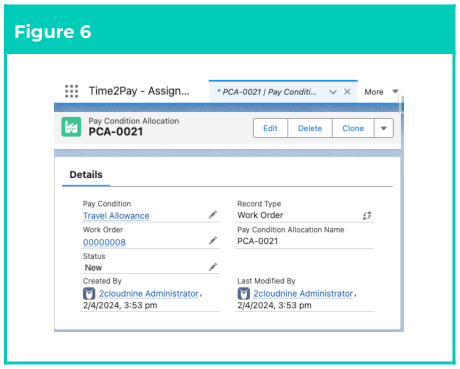Open Work Order 00000008 link
The image size is (460, 369).
[104, 242]
